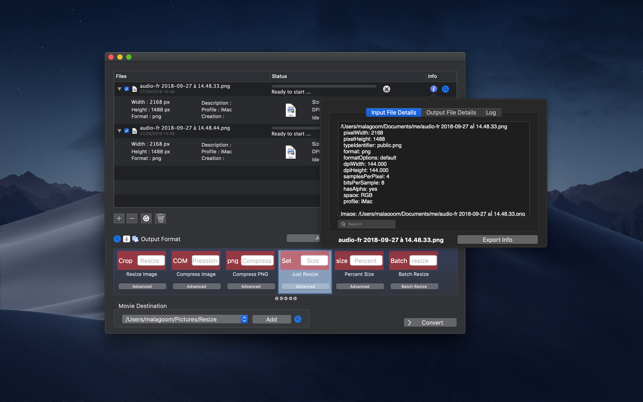Click the Batch Resize button under preset
This screenshot has width=643, height=402.
click(x=414, y=286)
